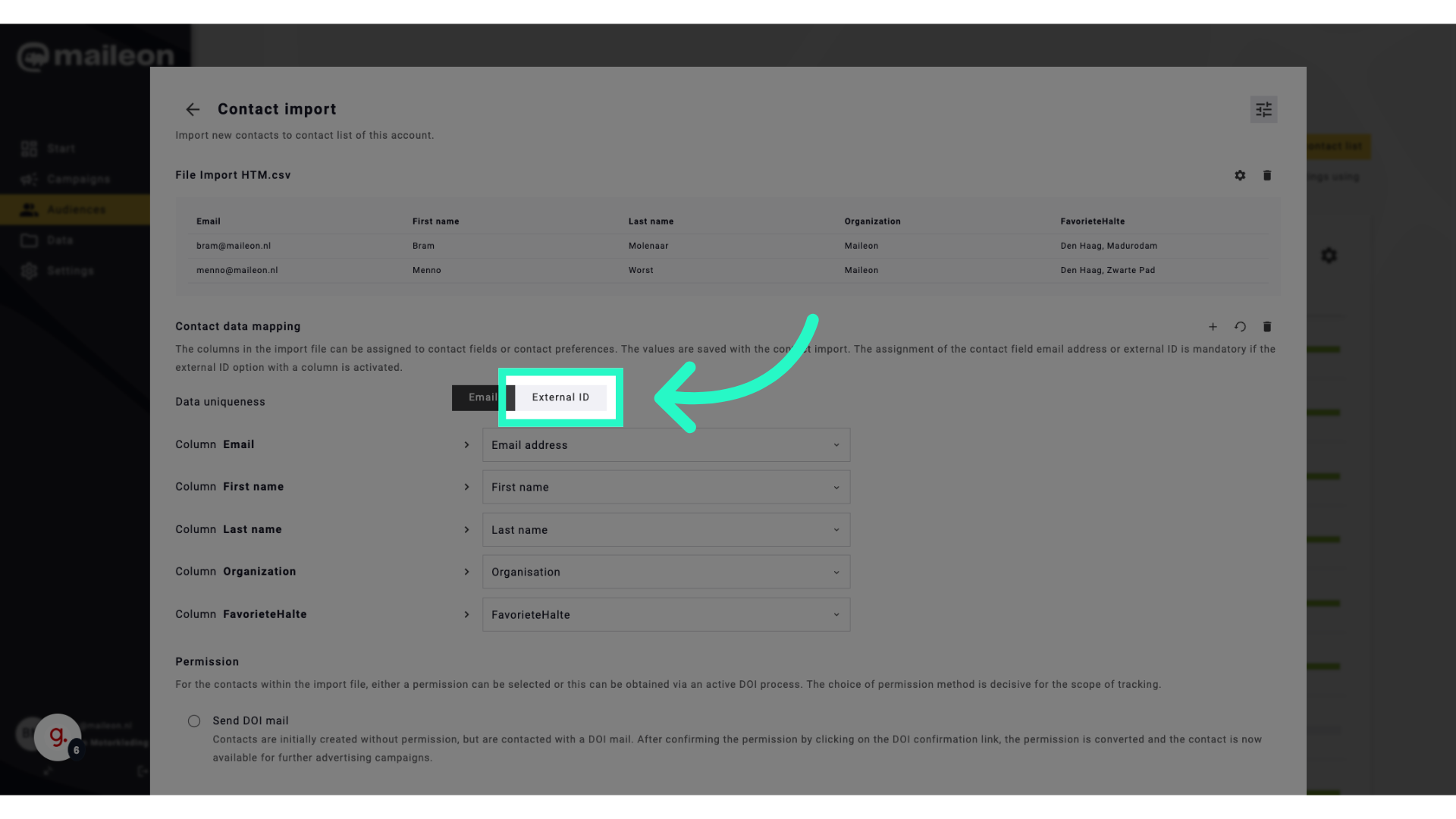Open the Start section in sidebar

(x=61, y=149)
